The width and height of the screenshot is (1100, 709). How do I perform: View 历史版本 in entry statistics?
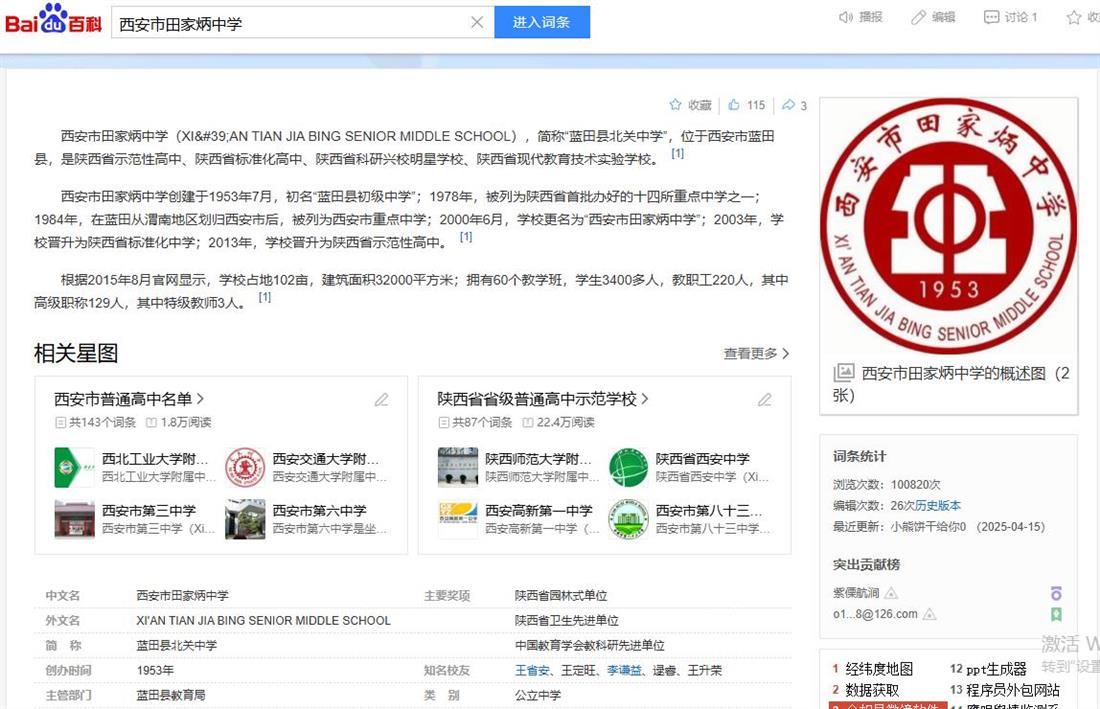938,506
